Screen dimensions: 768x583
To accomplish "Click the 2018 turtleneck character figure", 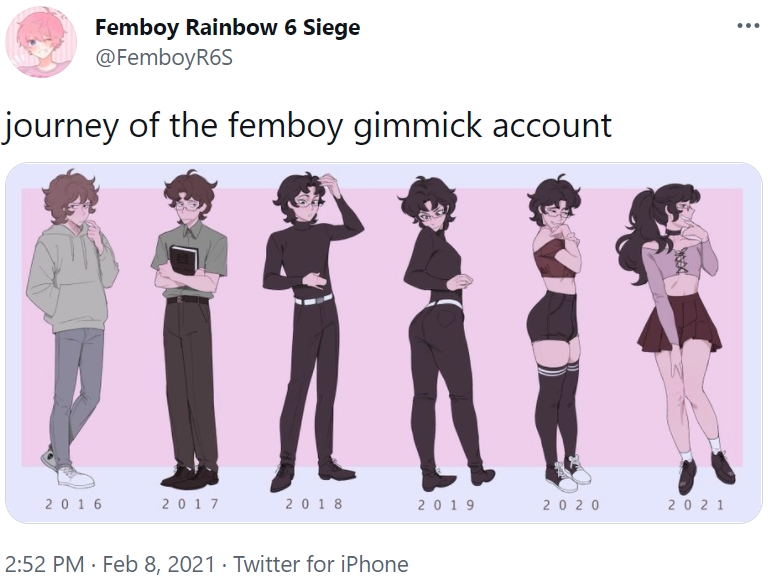I will [312, 332].
